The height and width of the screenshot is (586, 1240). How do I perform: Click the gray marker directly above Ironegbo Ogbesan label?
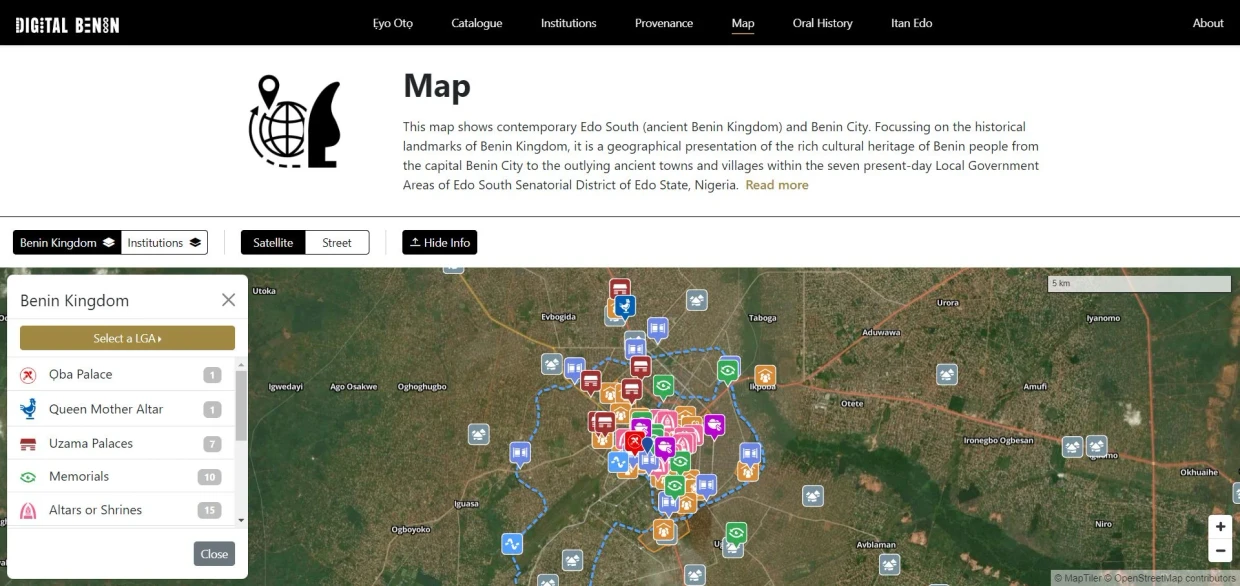[x=1073, y=446]
